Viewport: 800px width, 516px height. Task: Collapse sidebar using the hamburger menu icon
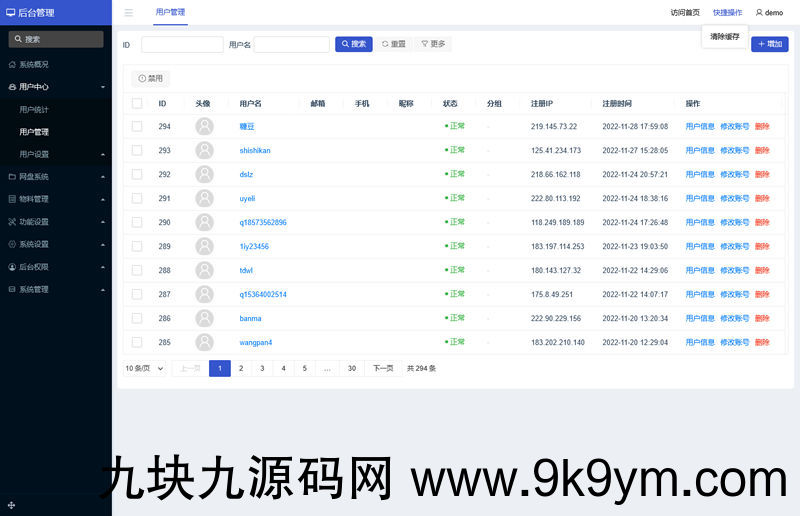(128, 13)
